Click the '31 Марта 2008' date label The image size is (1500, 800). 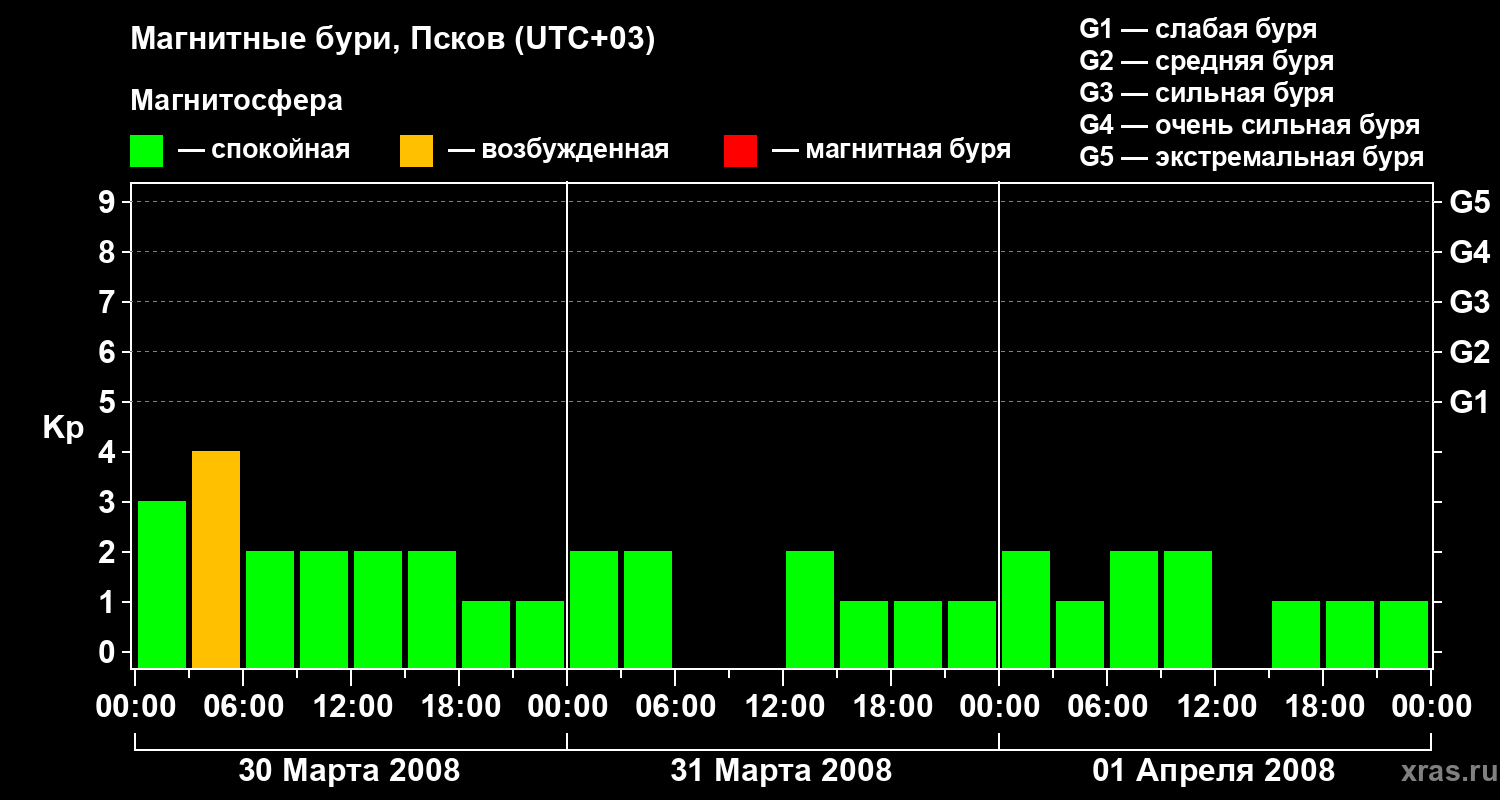(781, 771)
